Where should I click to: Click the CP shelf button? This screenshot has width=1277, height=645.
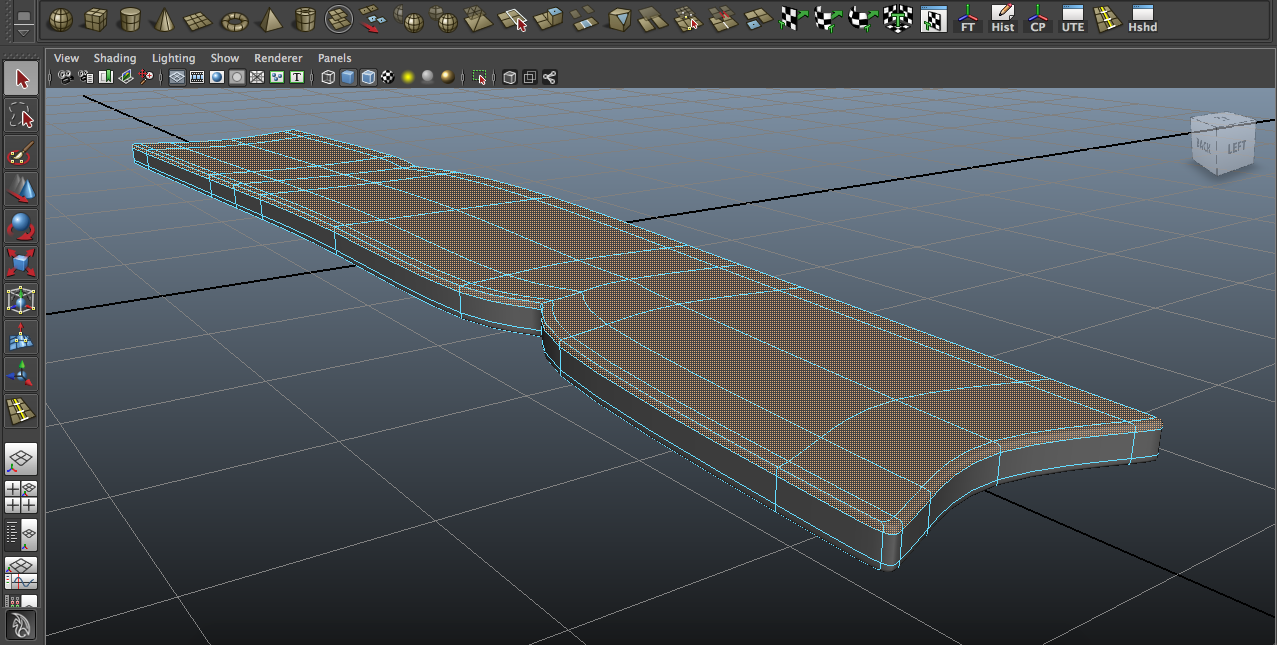pyautogui.click(x=1037, y=22)
